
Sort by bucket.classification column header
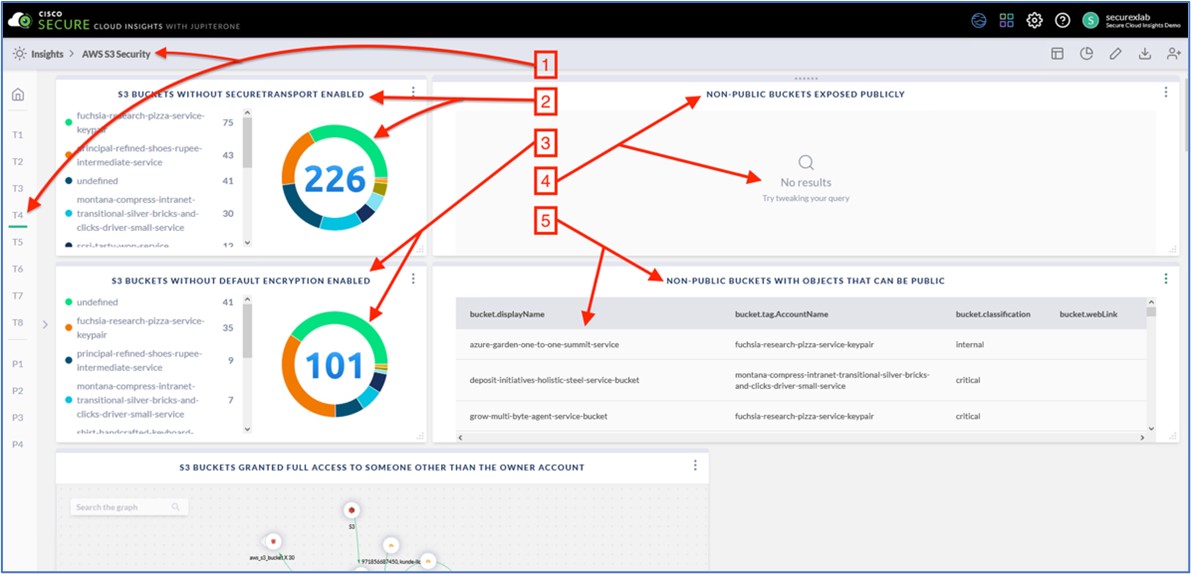993,314
